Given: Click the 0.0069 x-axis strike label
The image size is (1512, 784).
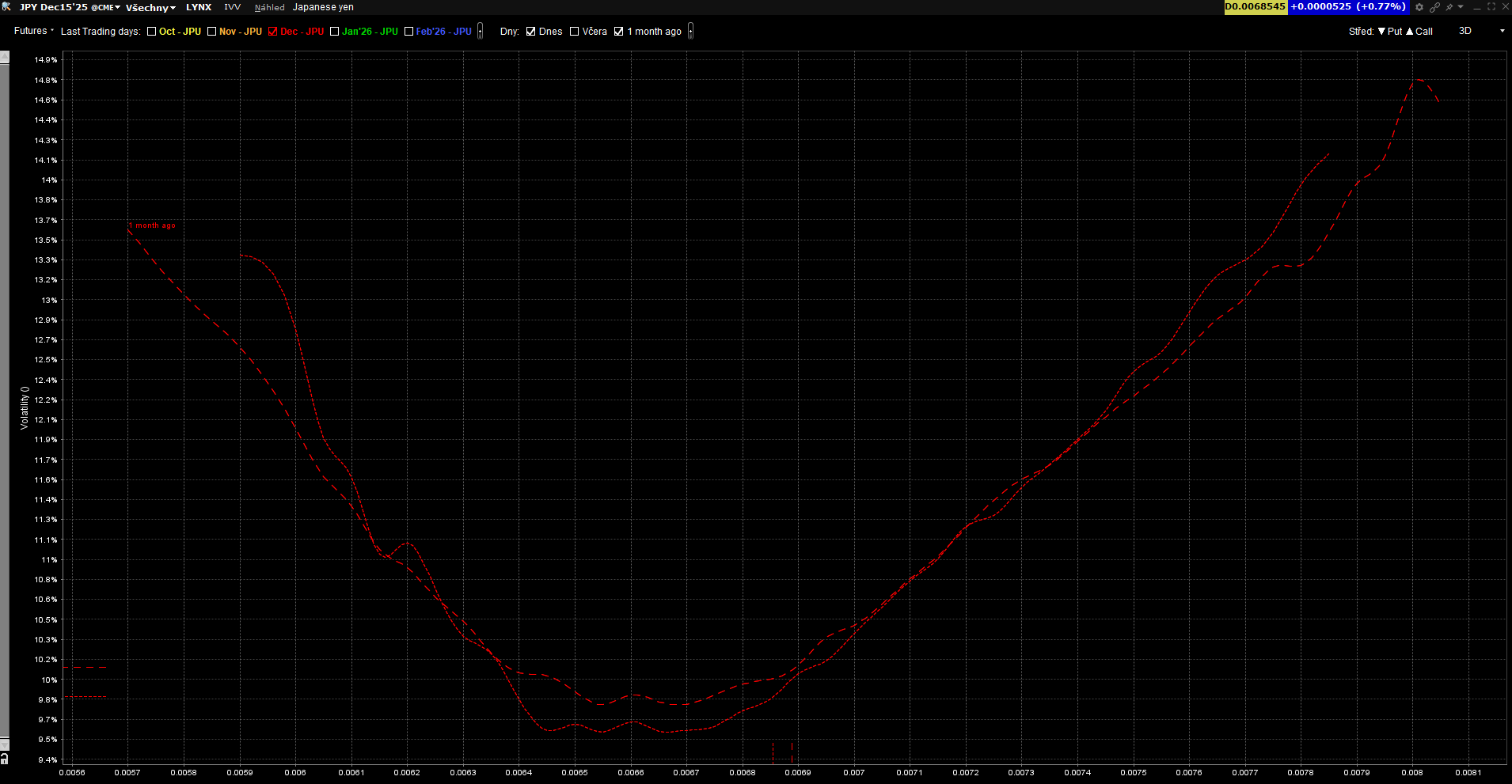Looking at the screenshot, I should point(798,772).
